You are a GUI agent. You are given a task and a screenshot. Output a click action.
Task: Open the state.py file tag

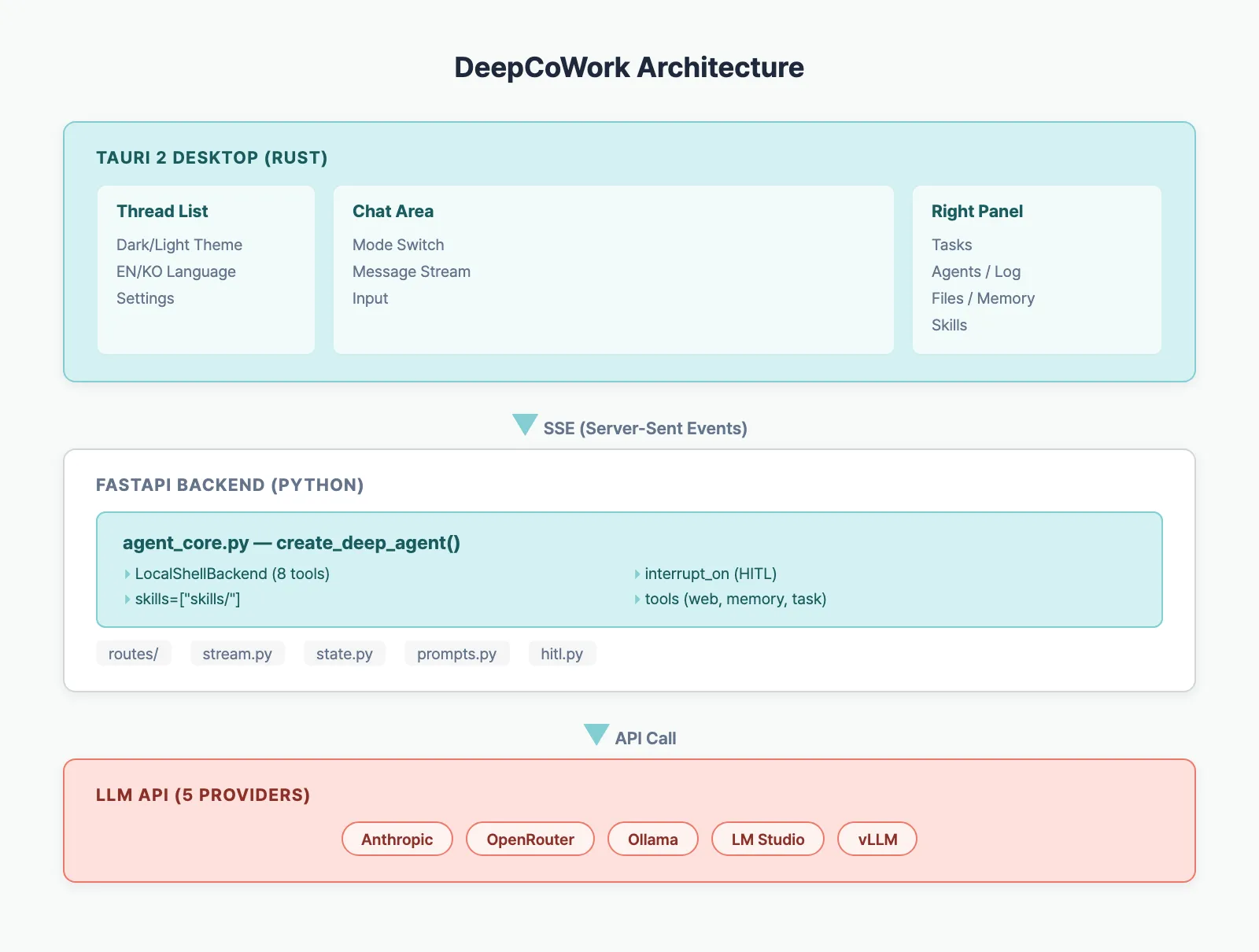[x=344, y=653]
